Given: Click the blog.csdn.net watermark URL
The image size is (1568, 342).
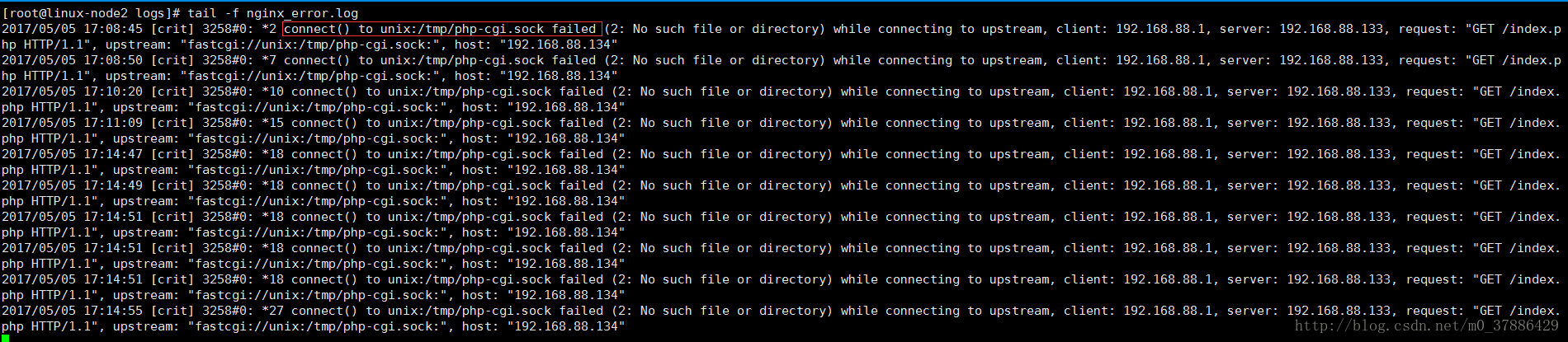Looking at the screenshot, I should pyautogui.click(x=1426, y=326).
